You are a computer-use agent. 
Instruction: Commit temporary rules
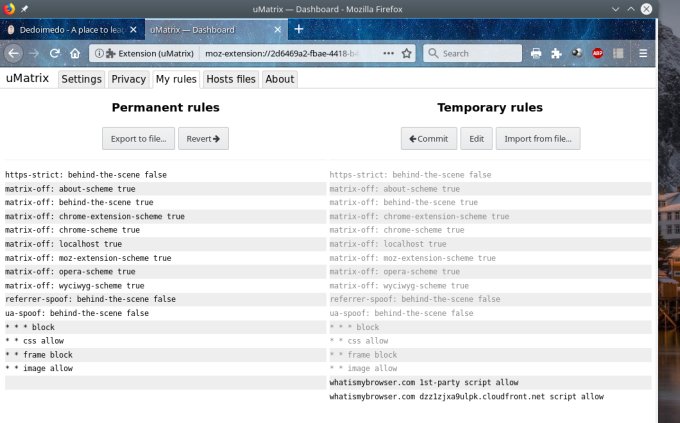point(429,138)
